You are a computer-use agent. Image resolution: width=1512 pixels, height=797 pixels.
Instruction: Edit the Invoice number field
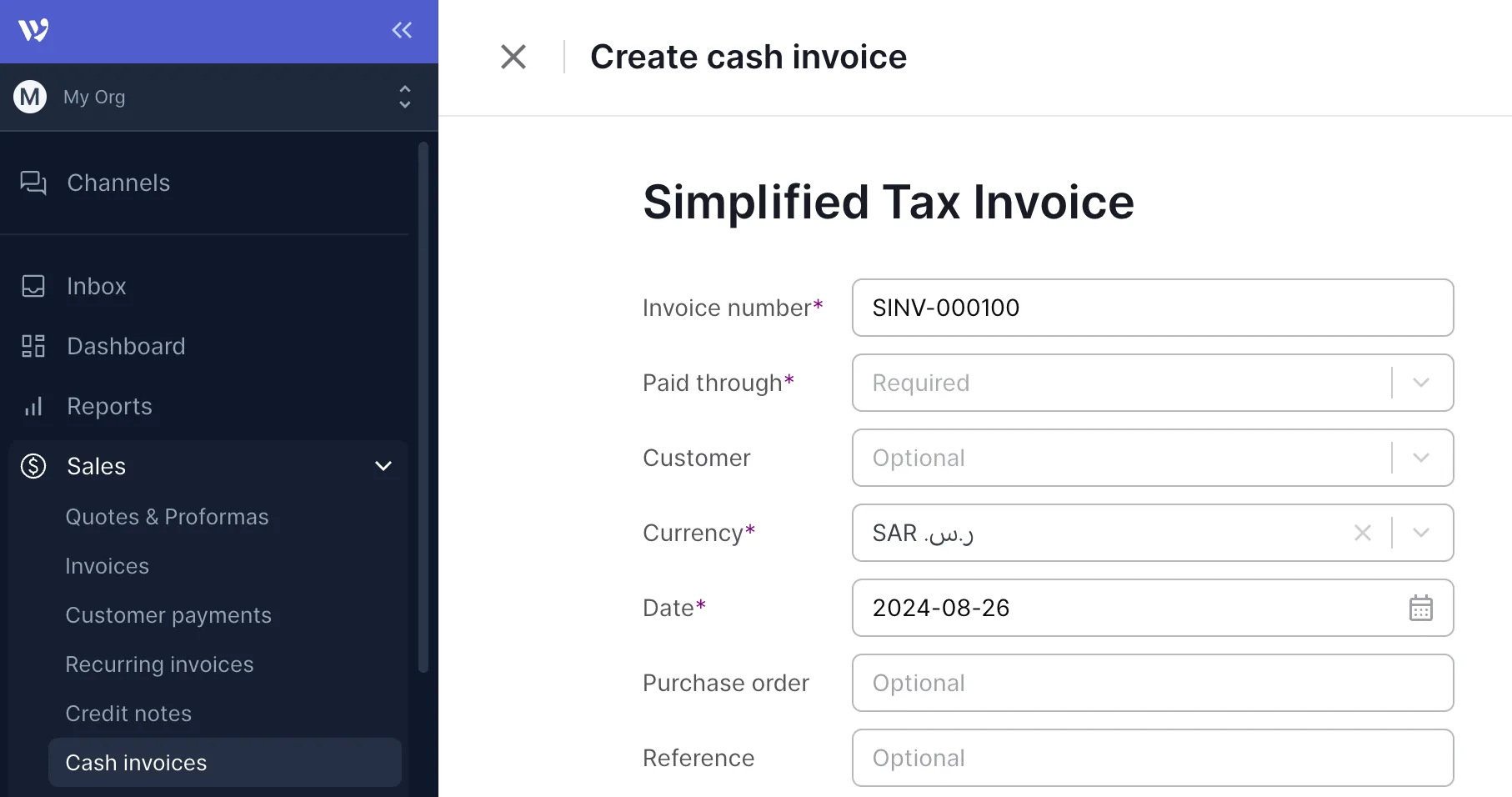click(1153, 308)
